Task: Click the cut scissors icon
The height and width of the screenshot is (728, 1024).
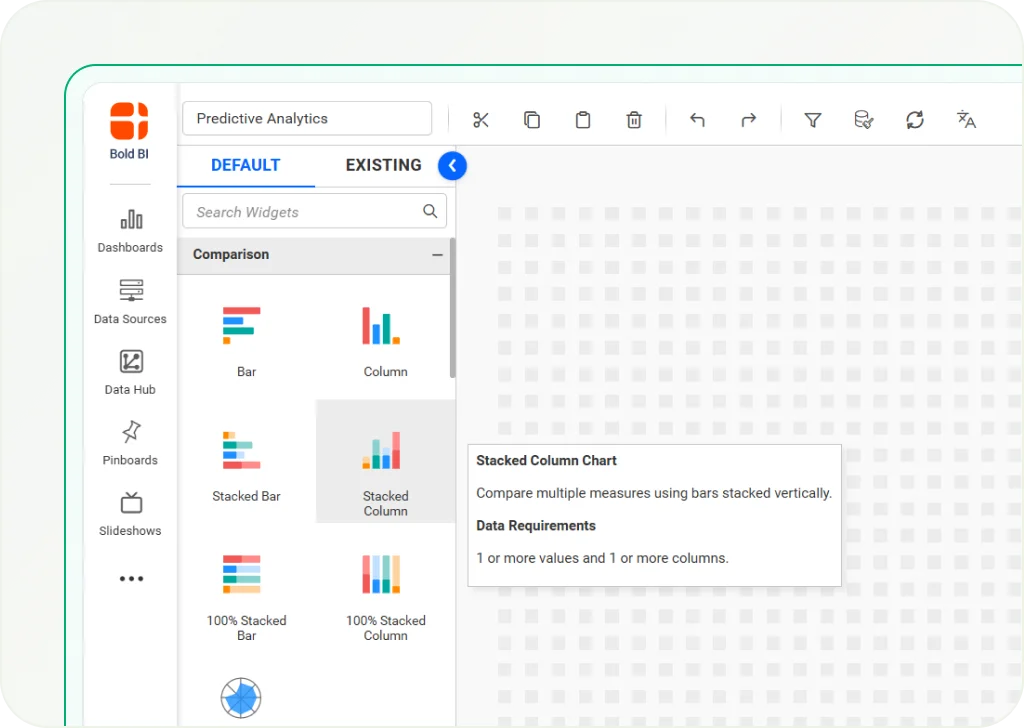Action: [x=481, y=120]
